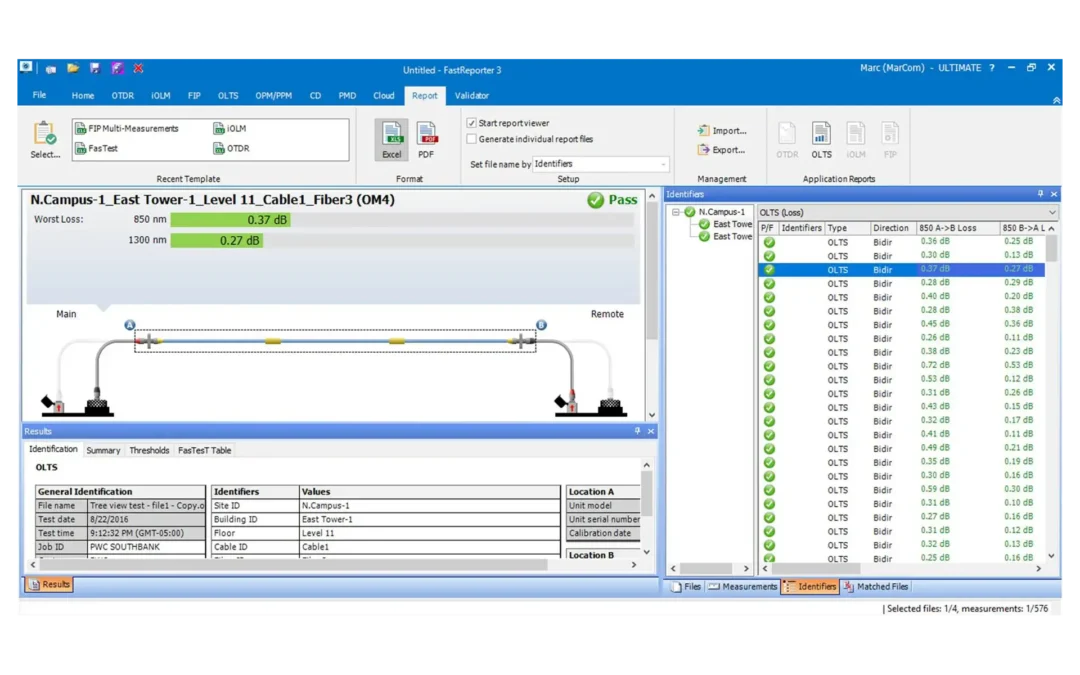Open OTDR recent template

point(231,148)
